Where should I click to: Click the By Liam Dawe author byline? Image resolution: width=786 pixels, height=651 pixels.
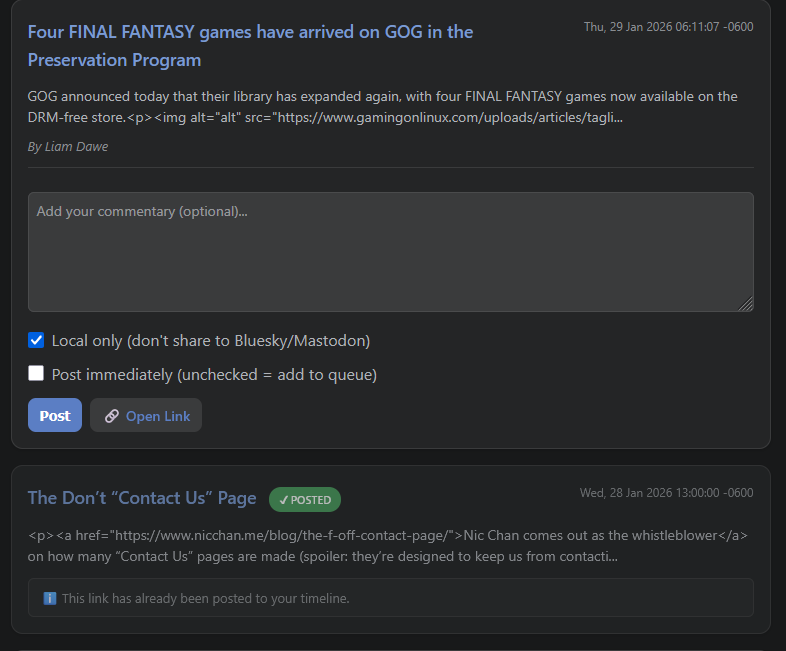pyautogui.click(x=68, y=147)
